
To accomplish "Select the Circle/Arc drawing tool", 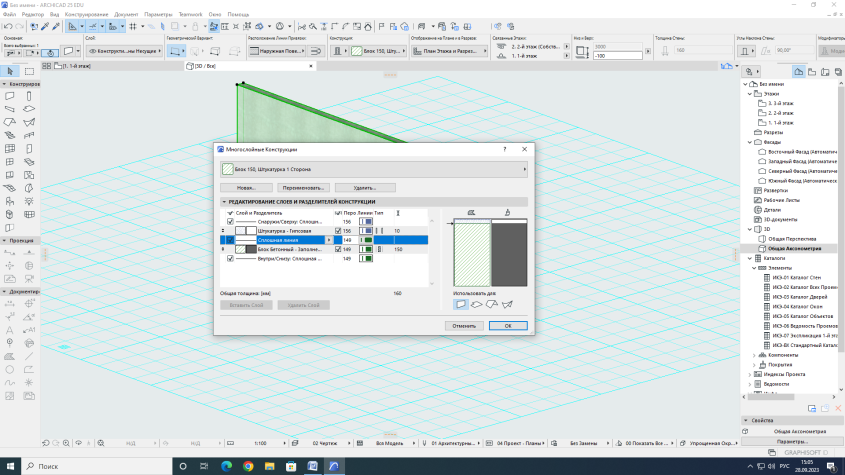I will 10,369.
